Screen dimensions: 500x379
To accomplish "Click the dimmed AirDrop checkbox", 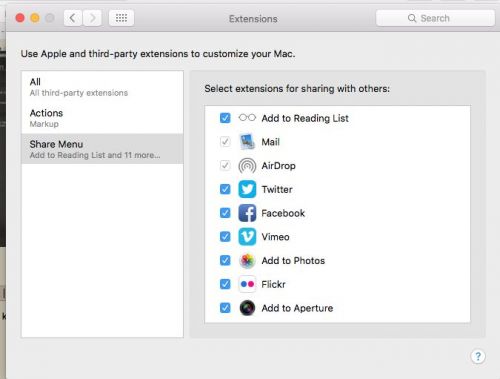I will coord(225,165).
